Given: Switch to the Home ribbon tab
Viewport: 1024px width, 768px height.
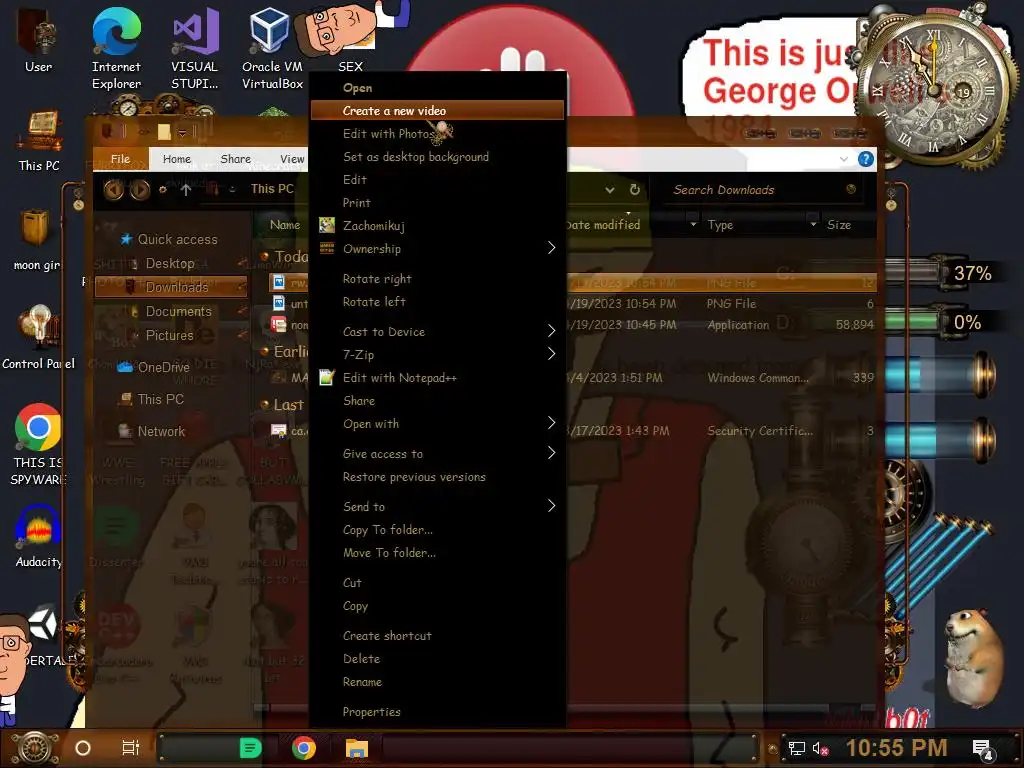Looking at the screenshot, I should point(177,159).
